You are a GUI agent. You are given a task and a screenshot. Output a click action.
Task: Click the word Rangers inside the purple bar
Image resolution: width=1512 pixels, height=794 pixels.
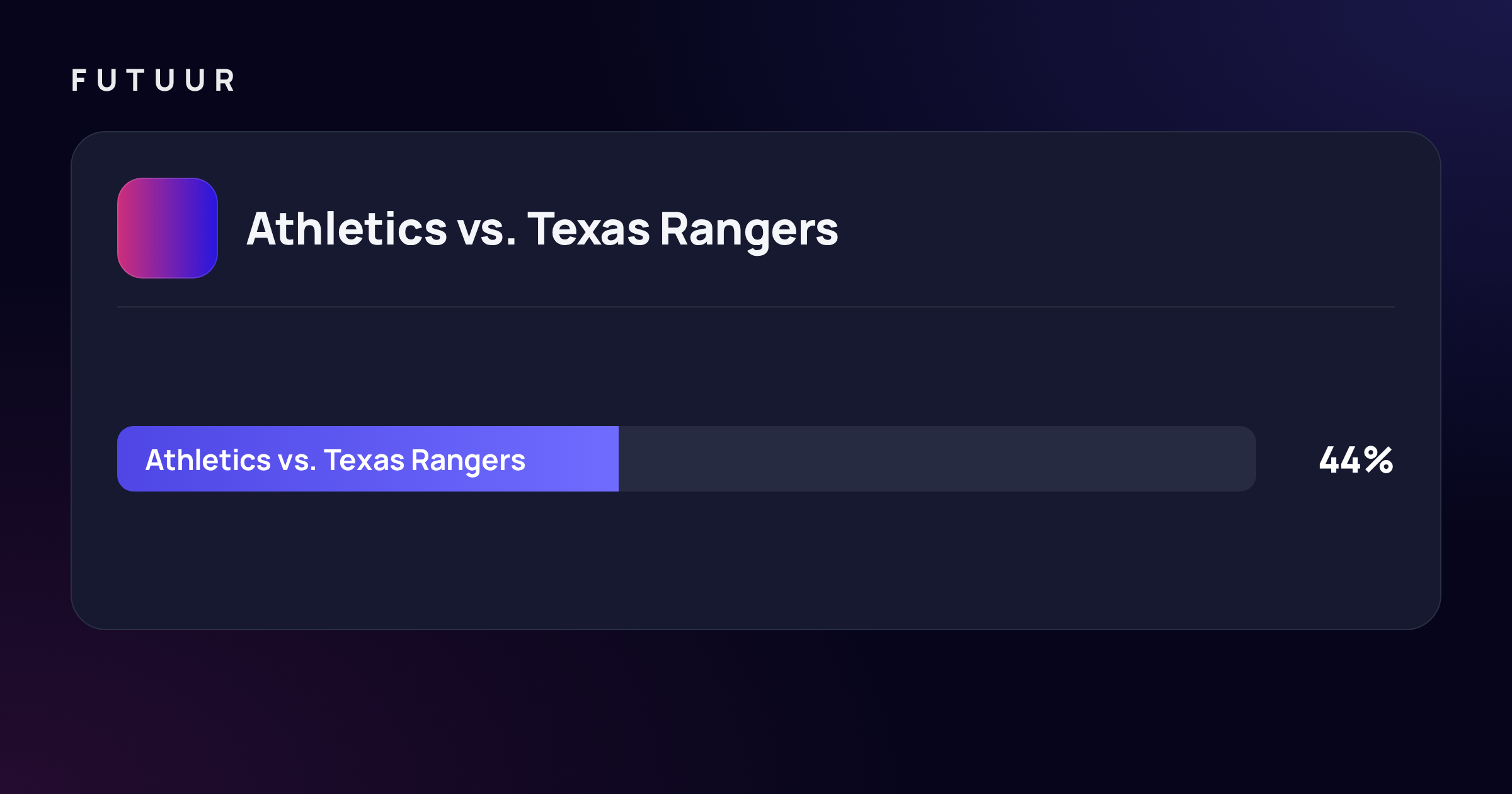468,462
